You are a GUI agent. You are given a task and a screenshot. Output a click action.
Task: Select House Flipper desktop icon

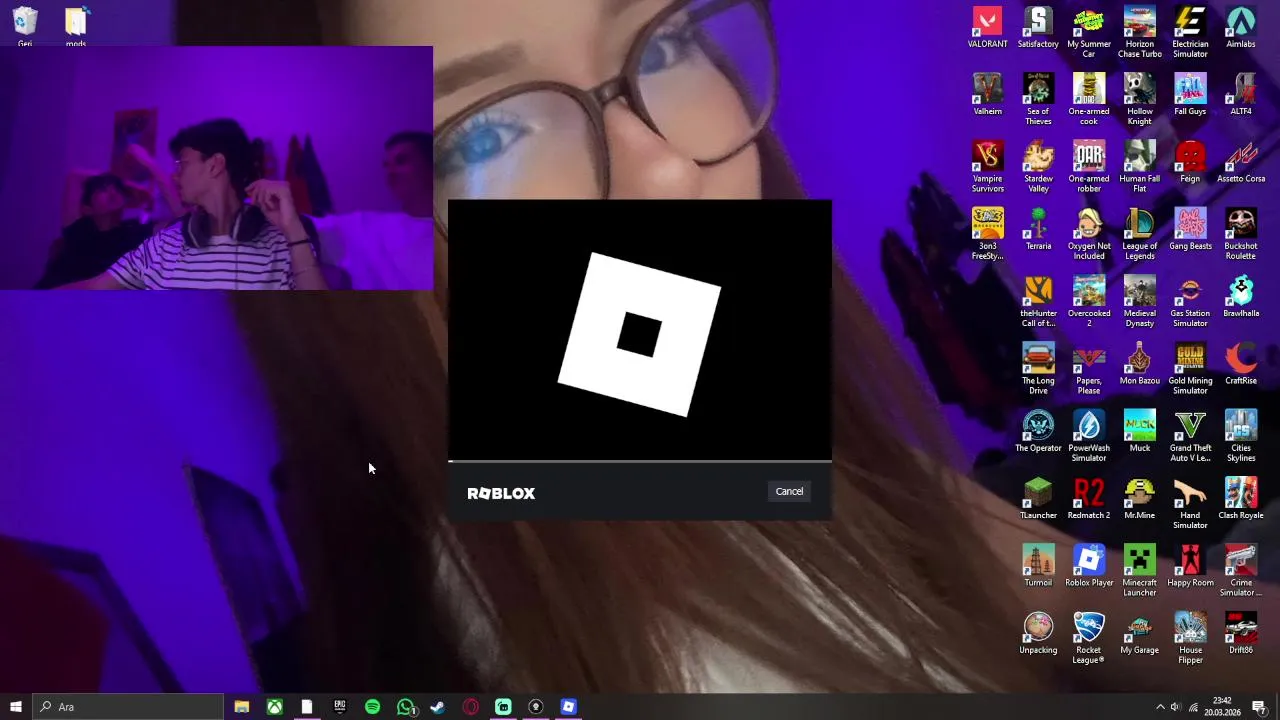coord(1190,638)
